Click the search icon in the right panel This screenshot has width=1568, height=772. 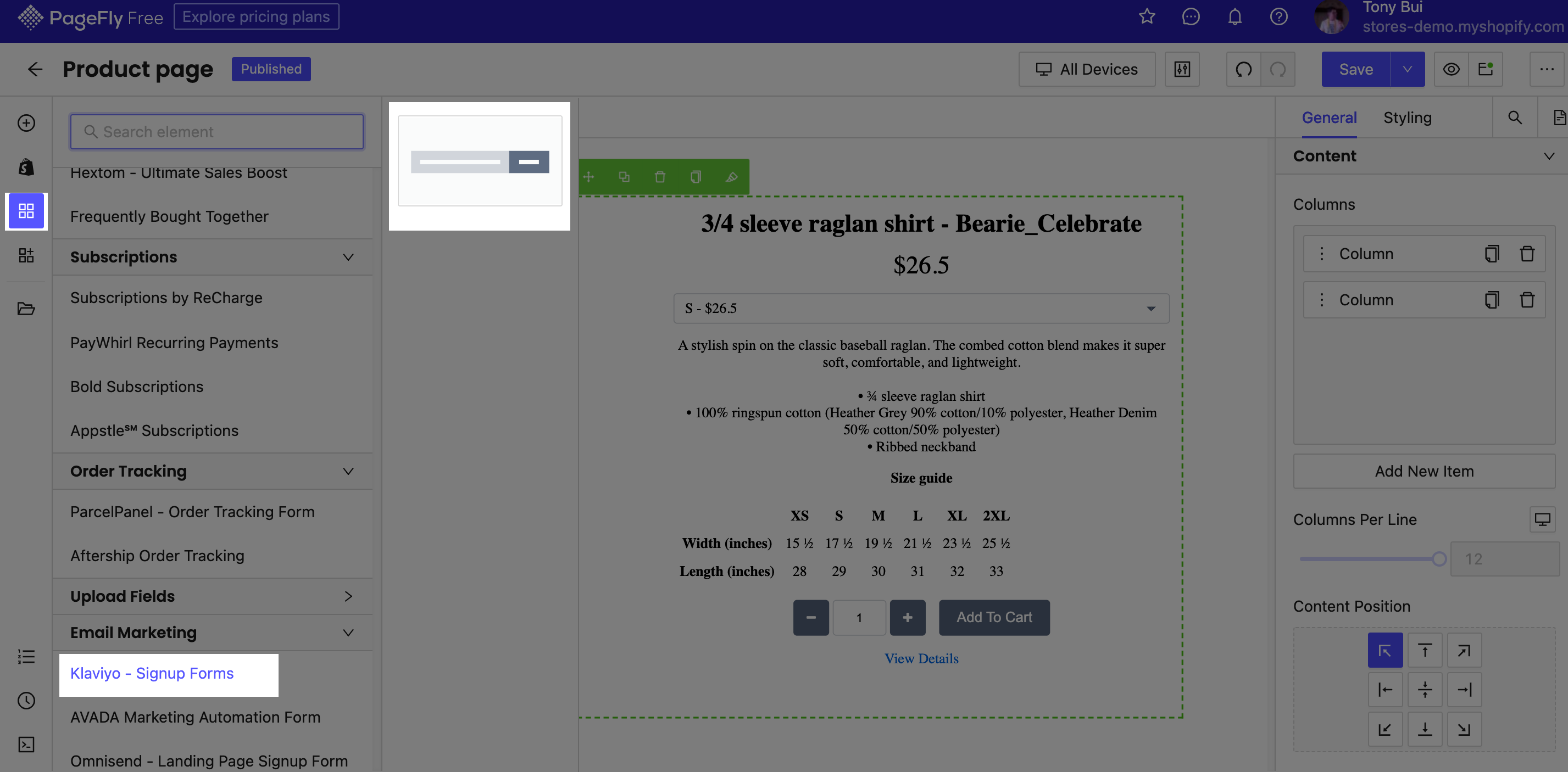(1515, 118)
